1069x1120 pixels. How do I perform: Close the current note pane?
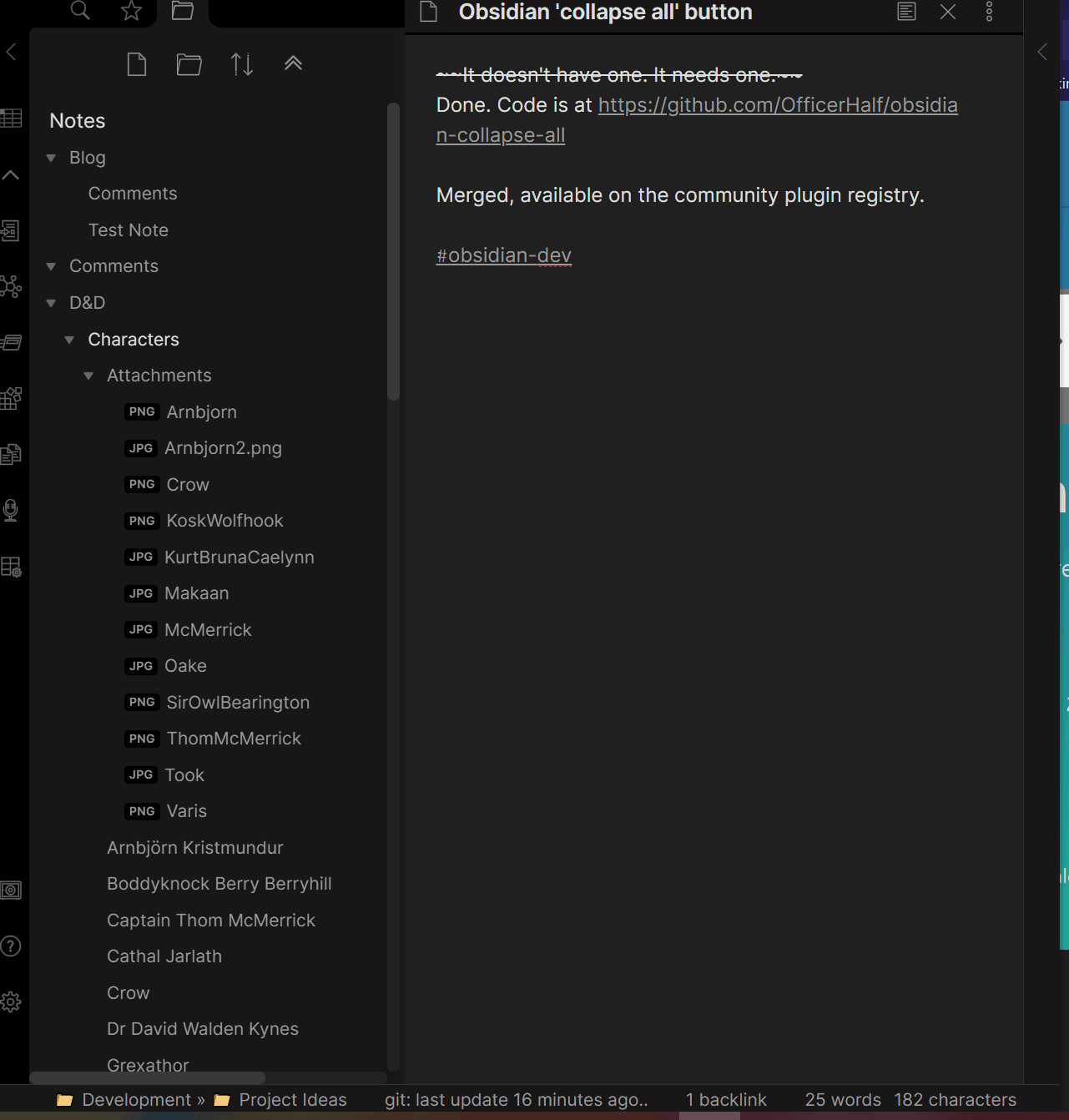pyautogui.click(x=948, y=12)
